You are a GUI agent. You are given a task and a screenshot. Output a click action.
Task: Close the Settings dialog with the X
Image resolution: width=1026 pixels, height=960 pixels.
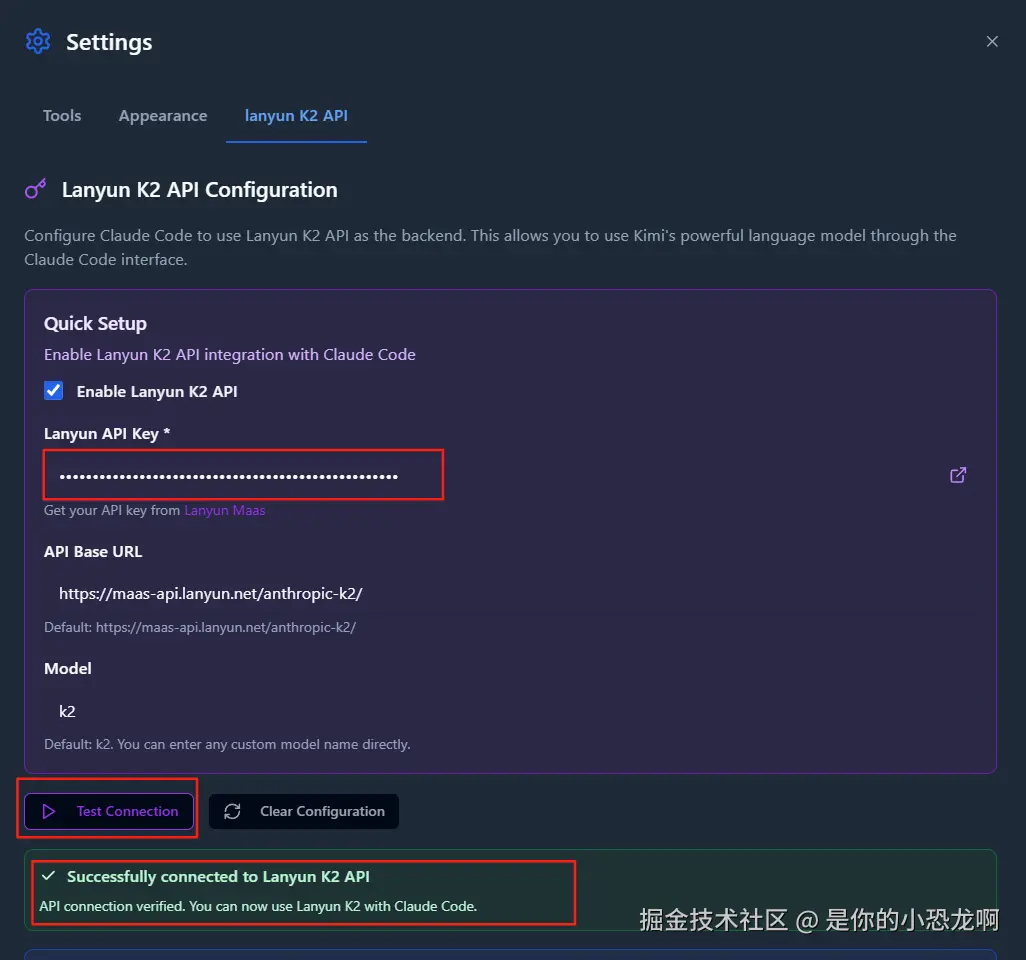[992, 41]
